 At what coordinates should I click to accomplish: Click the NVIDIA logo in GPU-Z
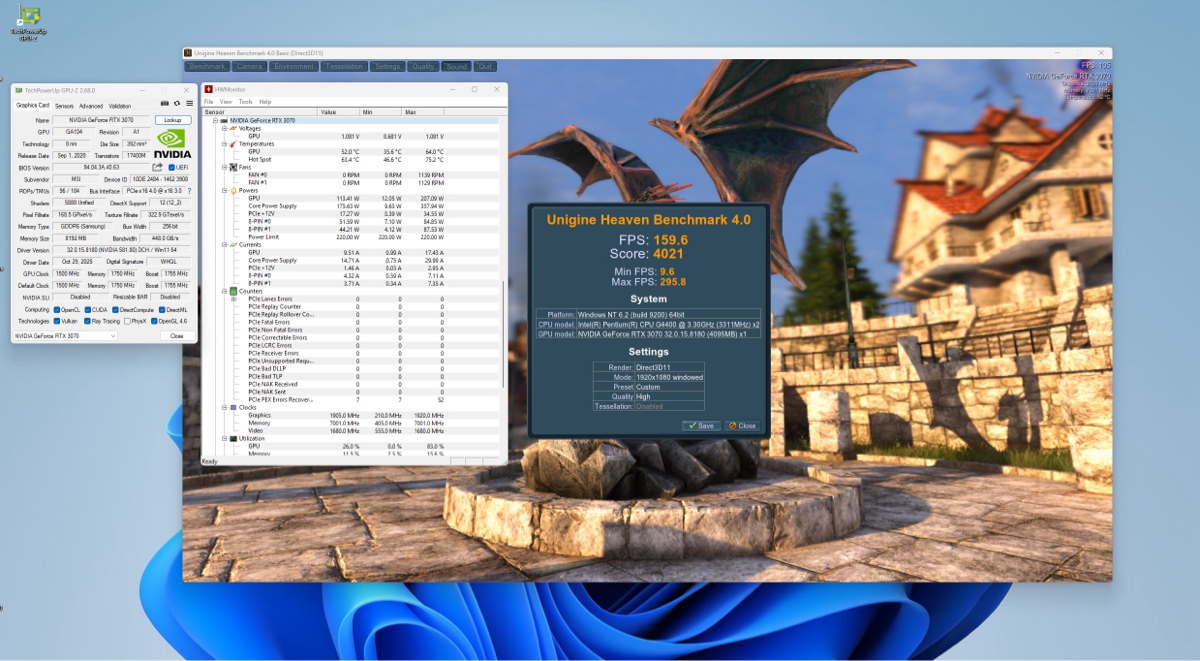pos(173,143)
